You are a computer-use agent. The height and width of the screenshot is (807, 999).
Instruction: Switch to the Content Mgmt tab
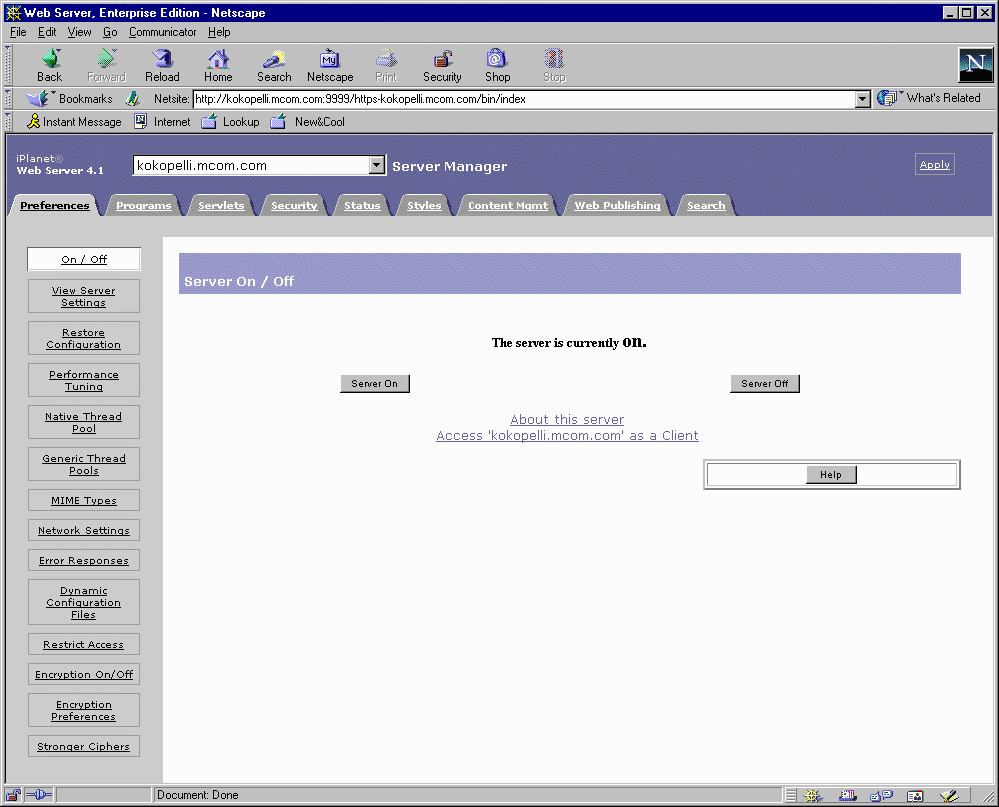point(508,205)
